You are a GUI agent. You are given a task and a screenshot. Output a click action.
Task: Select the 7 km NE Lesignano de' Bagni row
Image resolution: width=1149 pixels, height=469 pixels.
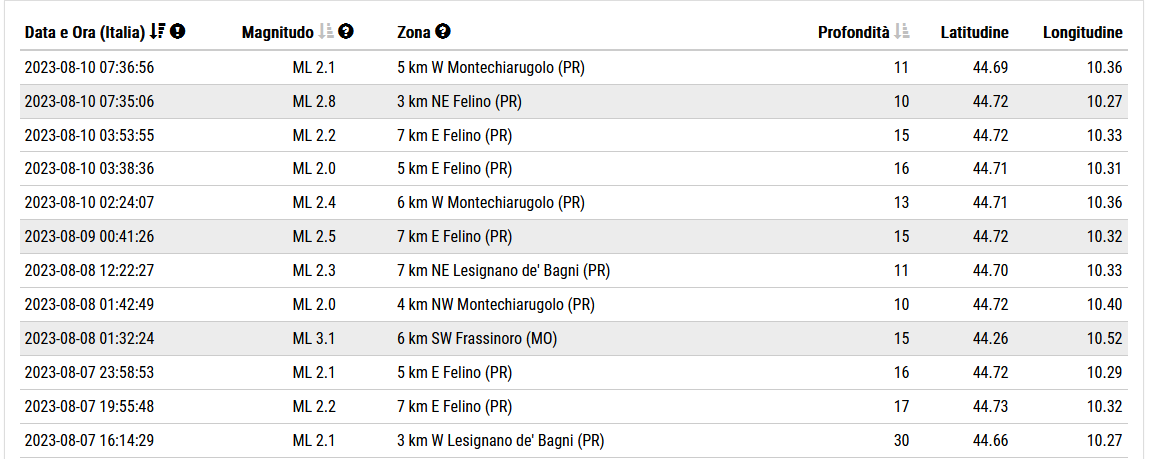[x=503, y=271]
